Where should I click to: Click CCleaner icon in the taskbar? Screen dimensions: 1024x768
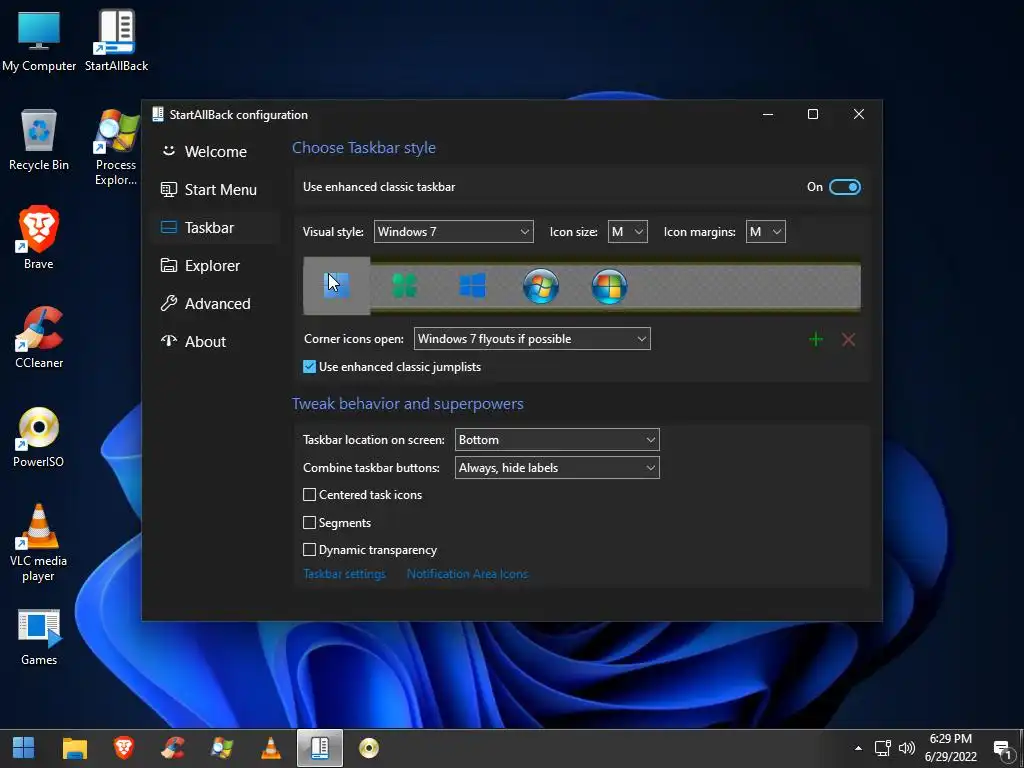click(x=172, y=748)
